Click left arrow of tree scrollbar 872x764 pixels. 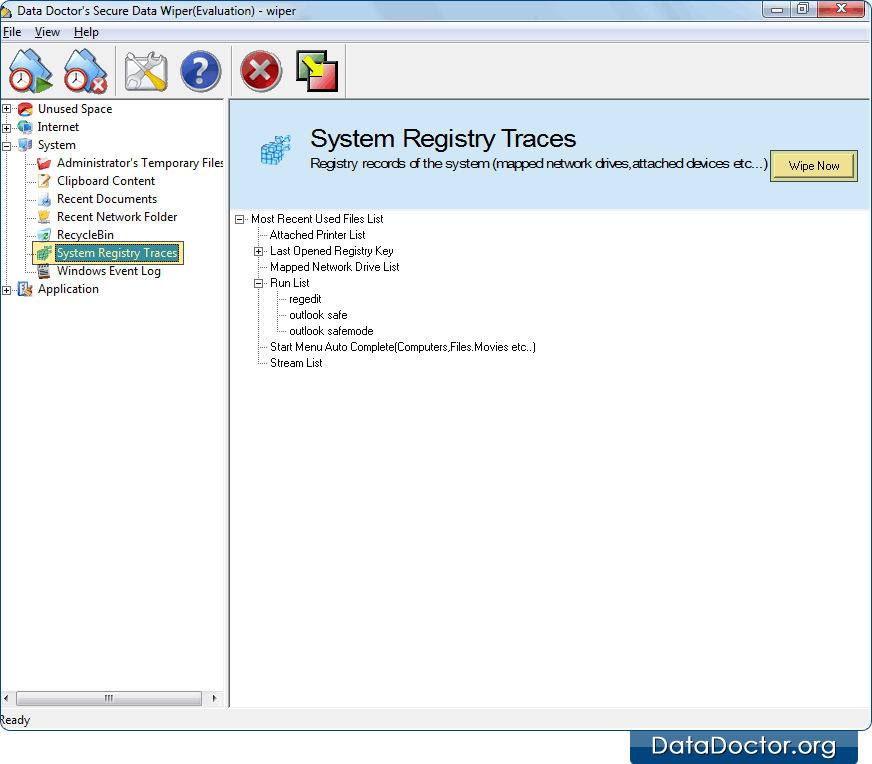click(x=6, y=698)
